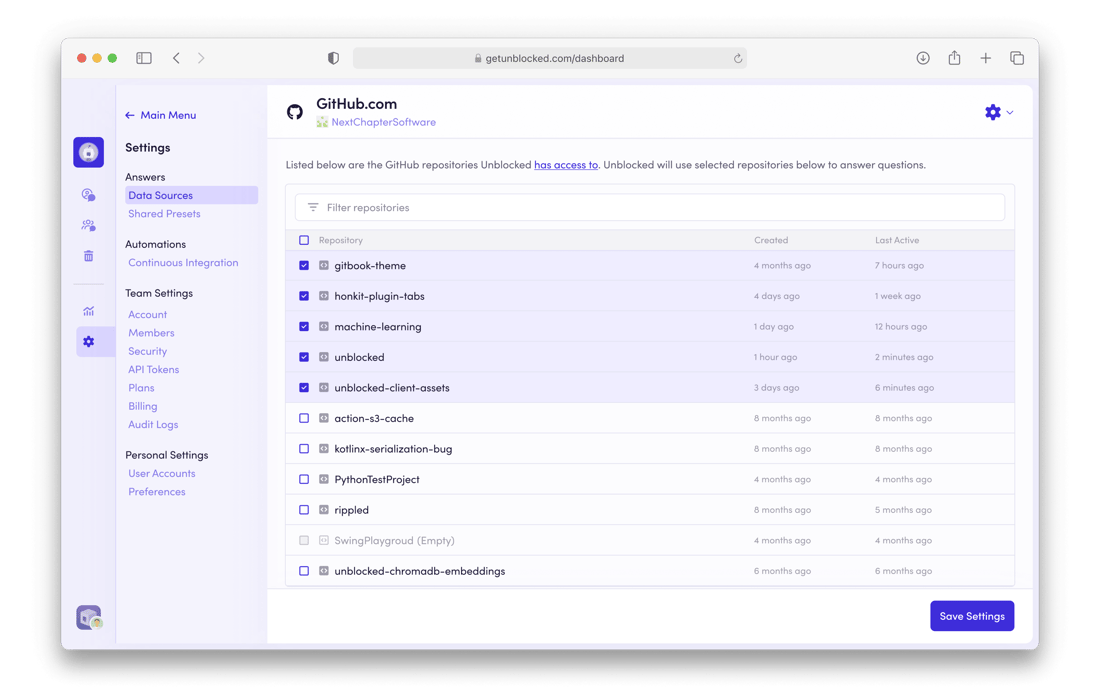Open Continuous Integration settings
Screen dimensions: 1100x695
(183, 263)
